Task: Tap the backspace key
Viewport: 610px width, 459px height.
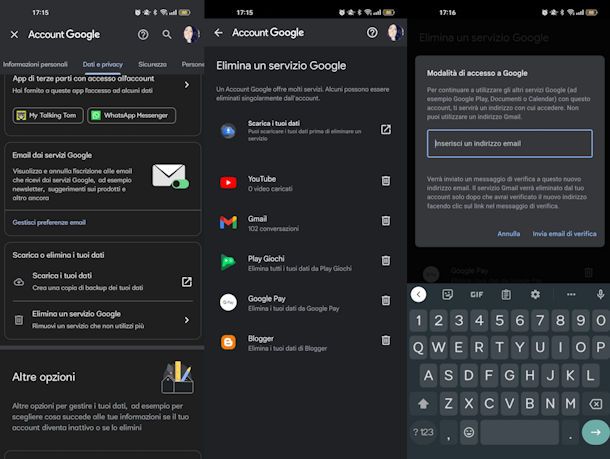Action: [x=596, y=404]
